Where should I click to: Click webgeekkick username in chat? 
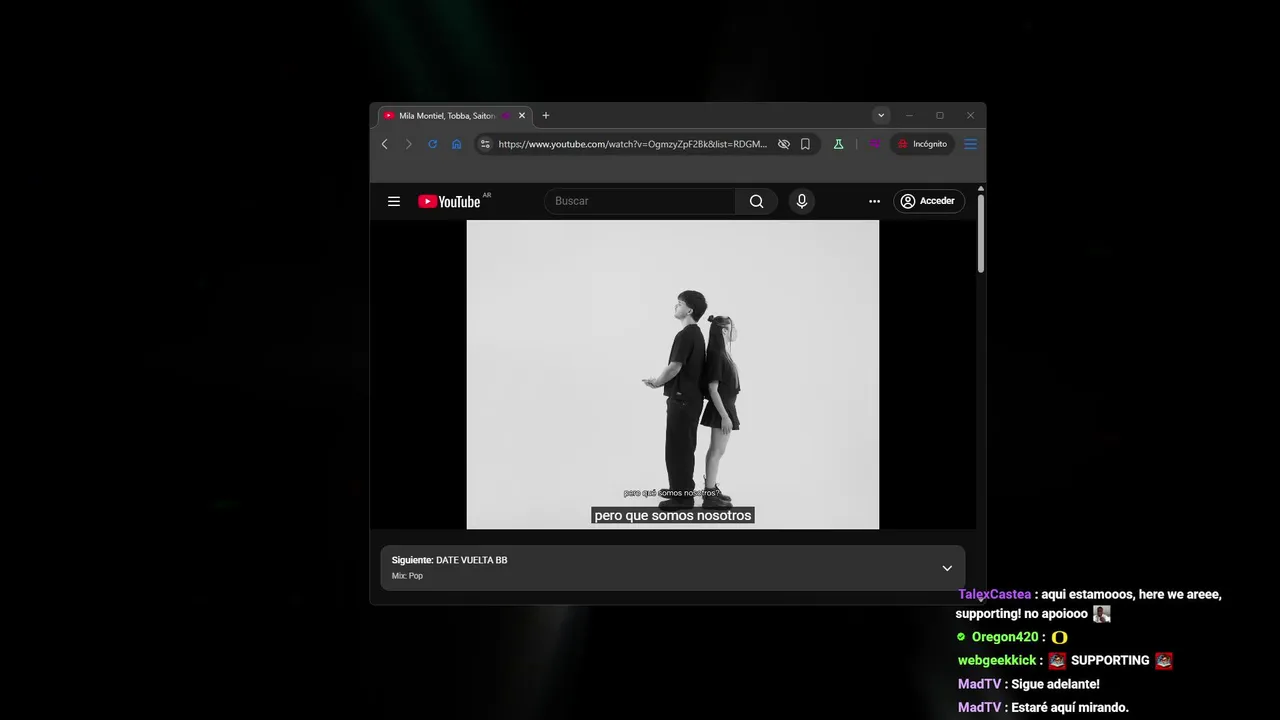997,660
